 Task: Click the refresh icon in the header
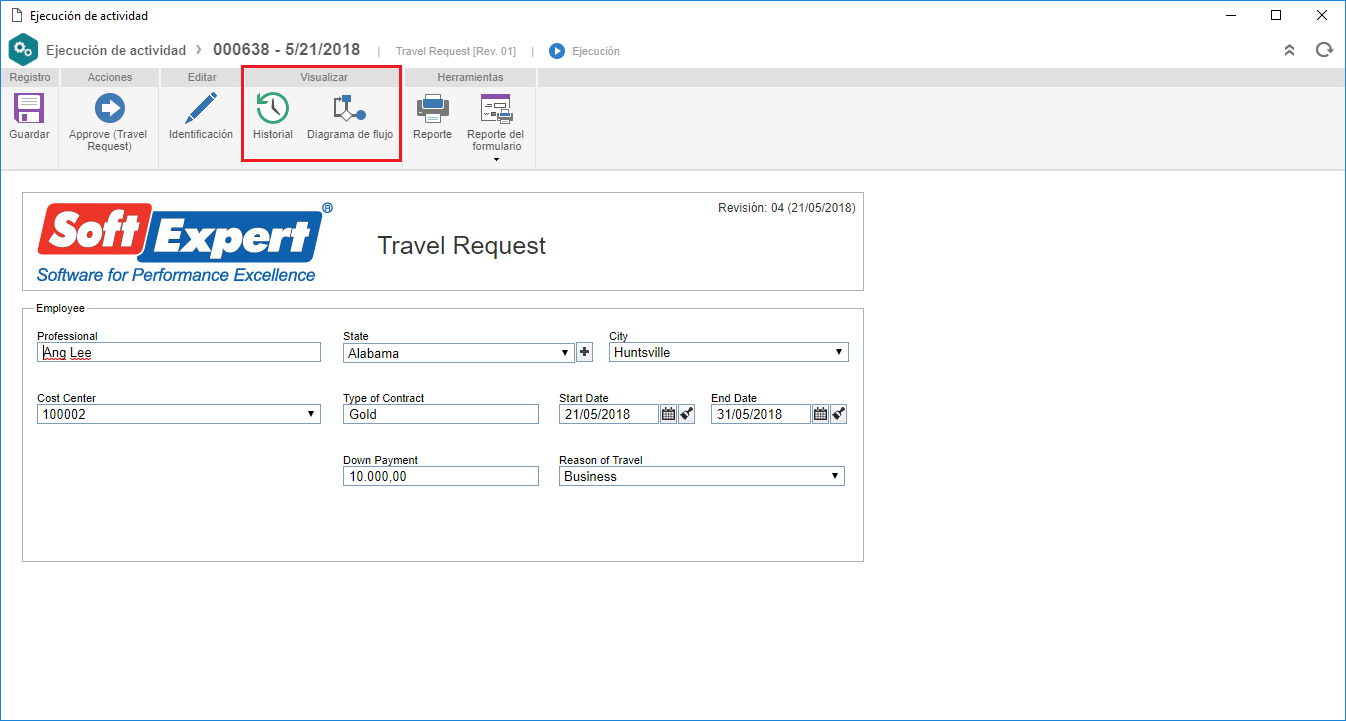1324,50
